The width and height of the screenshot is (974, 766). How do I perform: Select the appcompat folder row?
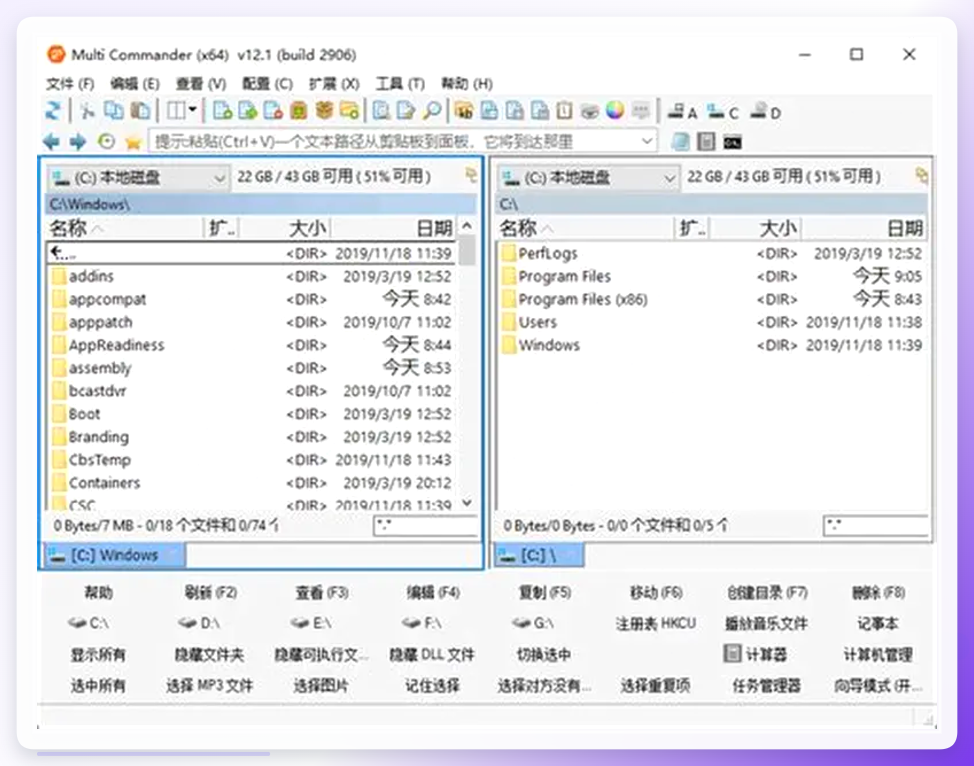[x=252, y=299]
